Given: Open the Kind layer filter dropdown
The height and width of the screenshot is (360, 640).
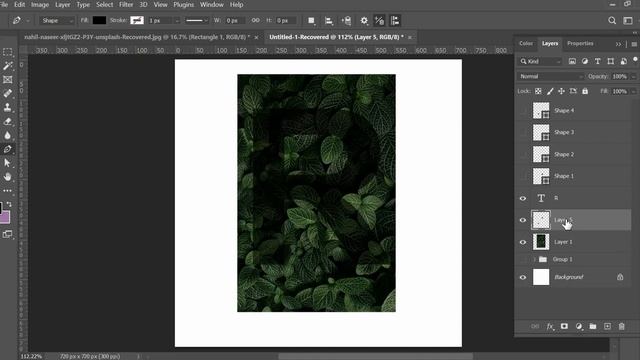Looking at the screenshot, I should tap(540, 61).
